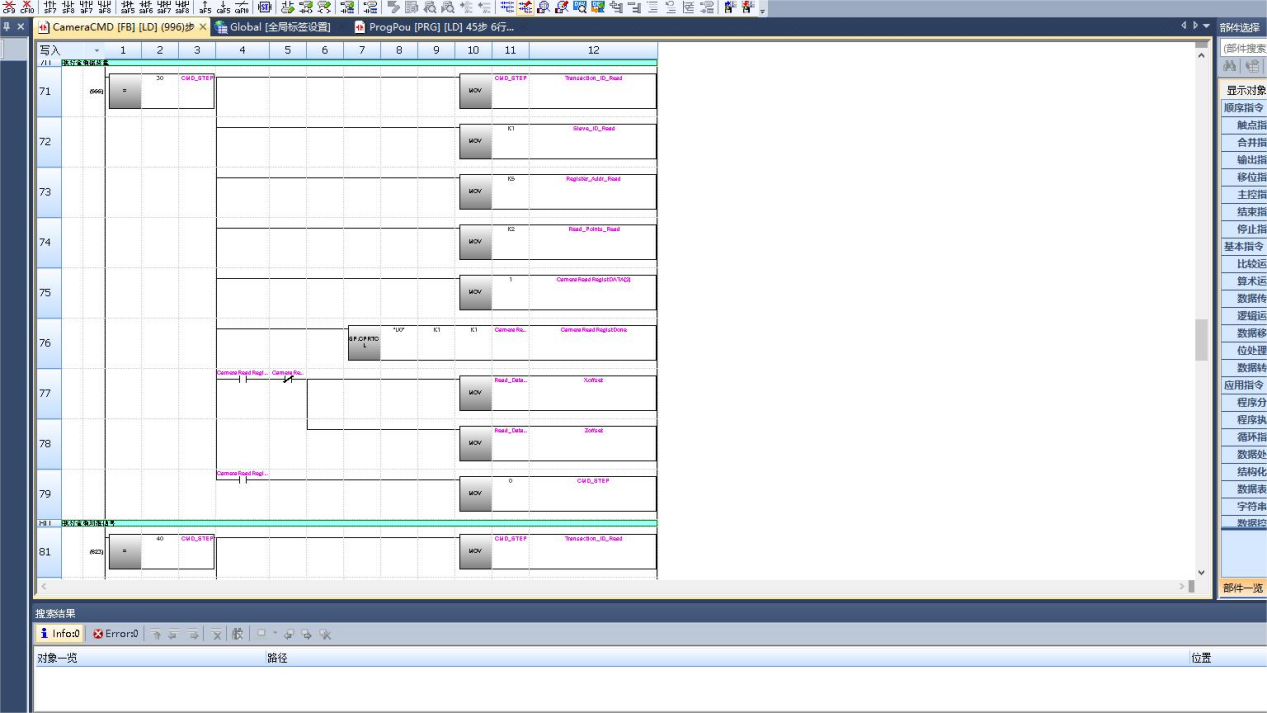Click the equals comparison block on row 71
Image resolution: width=1267 pixels, height=713 pixels.
click(124, 90)
